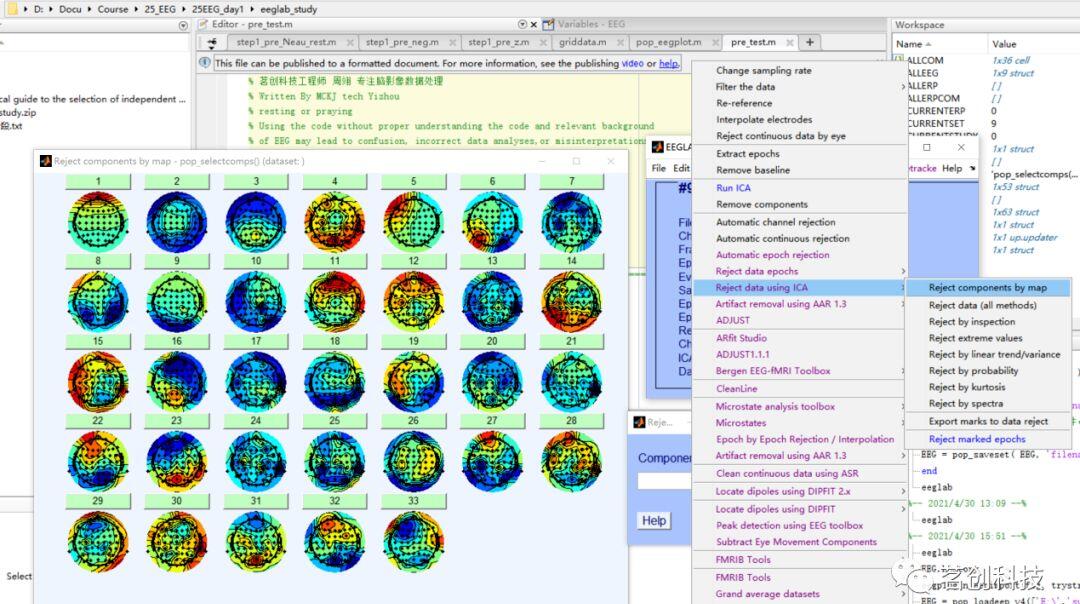The height and width of the screenshot is (604, 1080).
Task: Open File menu in EEGLAB window
Action: 658,168
